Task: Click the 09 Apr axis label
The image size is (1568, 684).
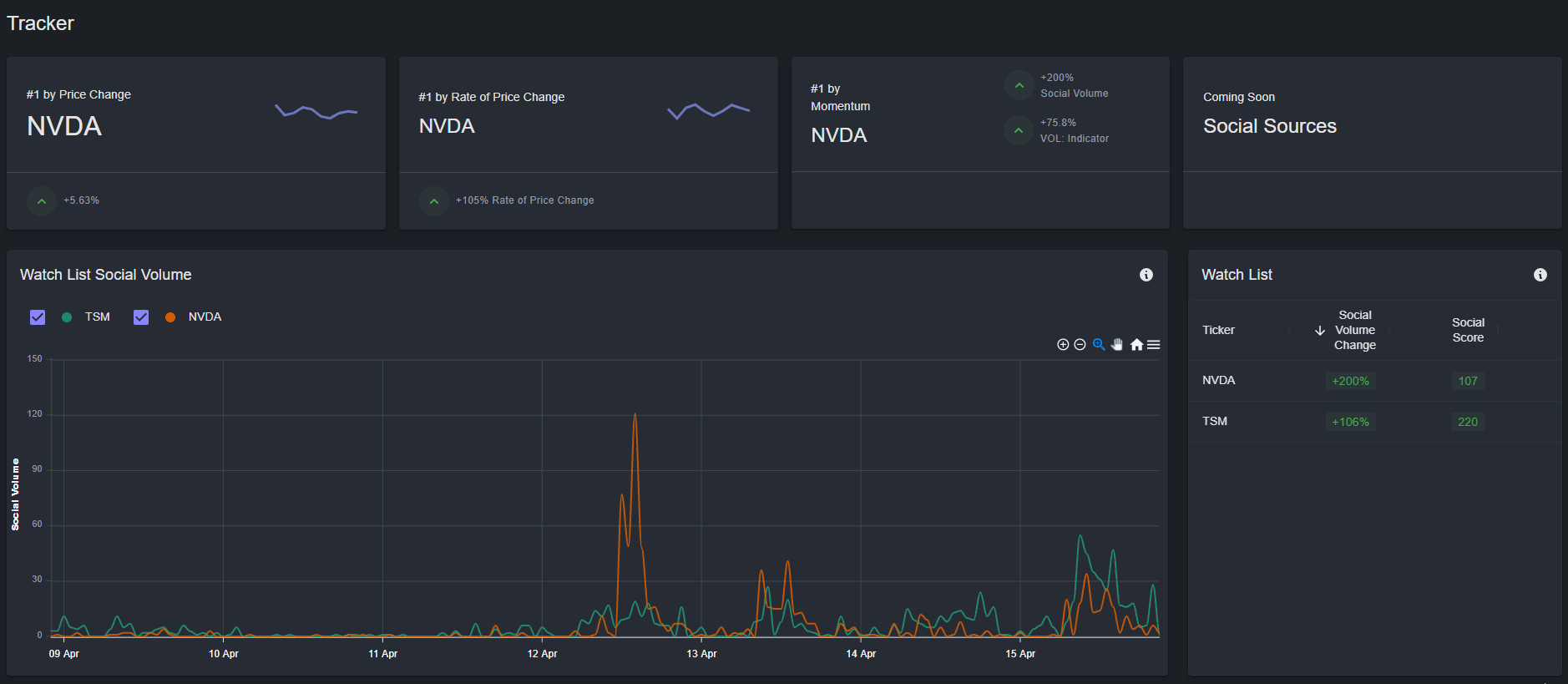Action: tap(64, 654)
